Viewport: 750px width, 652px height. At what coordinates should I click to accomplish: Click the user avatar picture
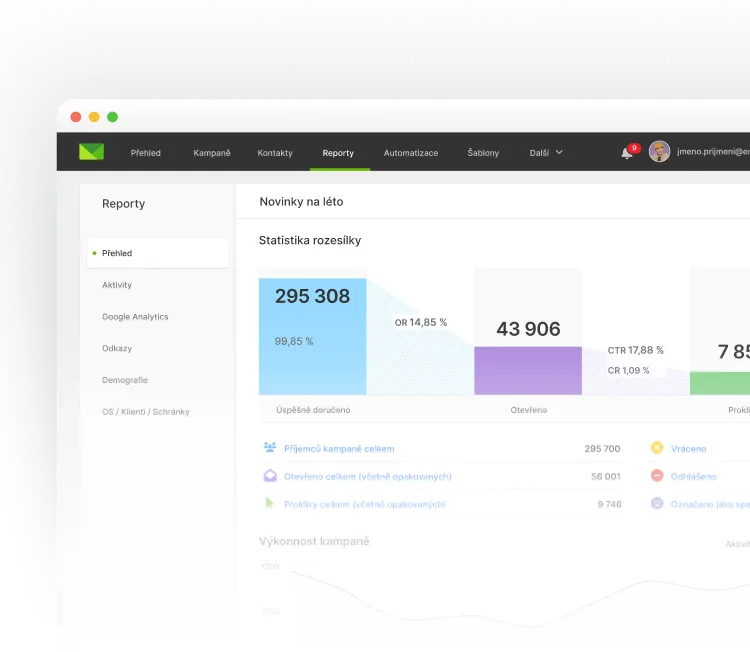[x=659, y=152]
